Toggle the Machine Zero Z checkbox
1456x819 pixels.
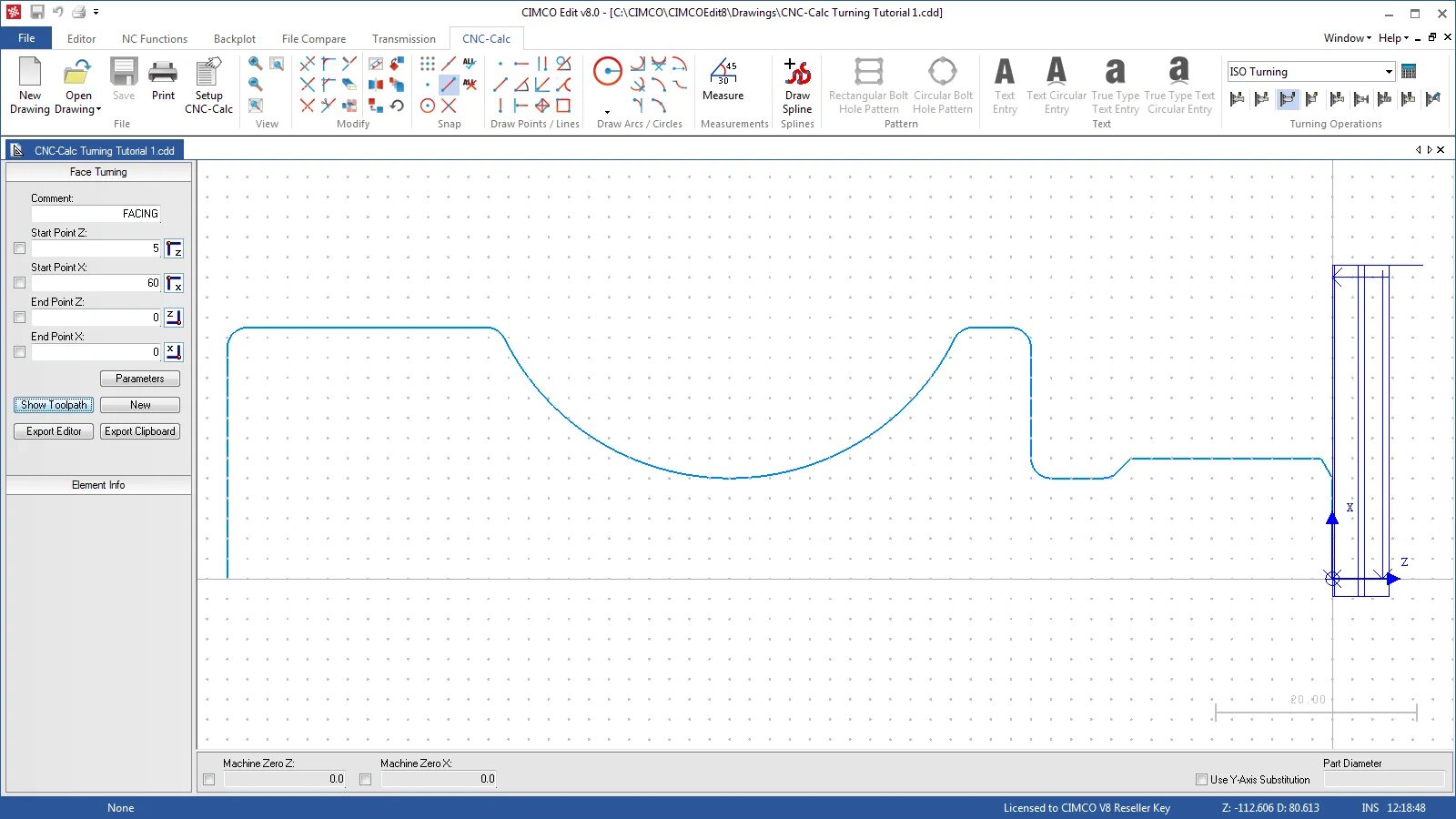click(x=209, y=780)
